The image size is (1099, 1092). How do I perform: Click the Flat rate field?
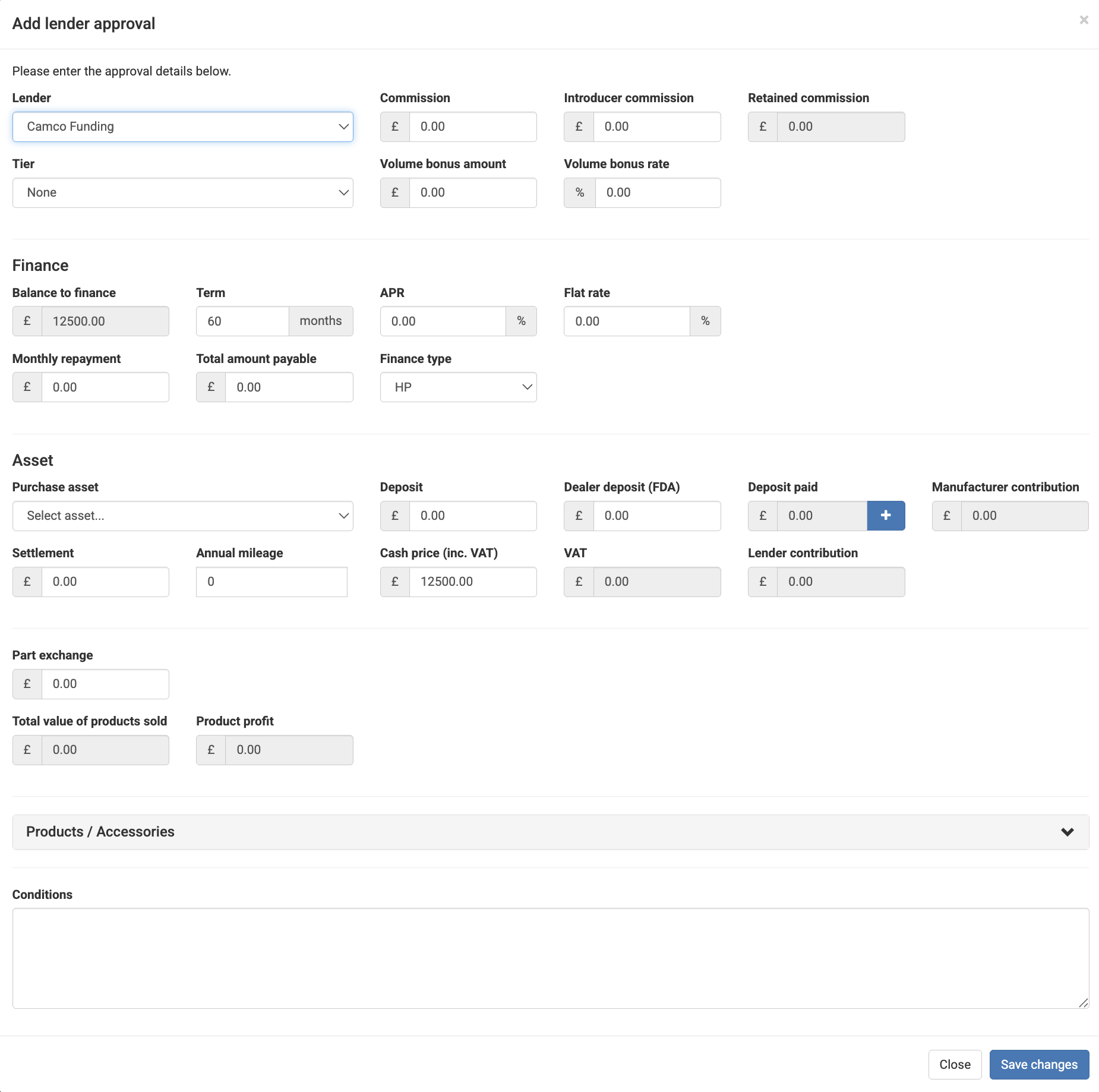(x=627, y=321)
